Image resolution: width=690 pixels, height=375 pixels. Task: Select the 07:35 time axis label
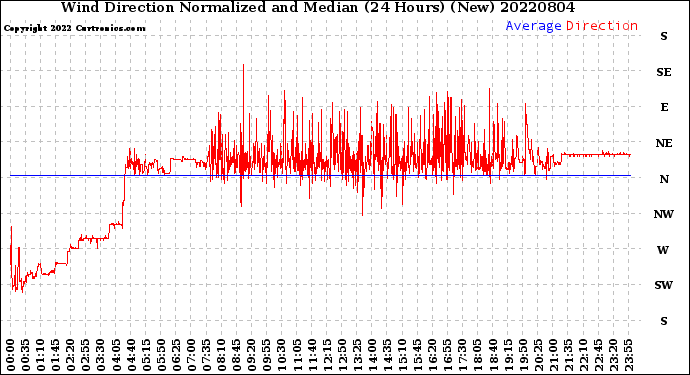(x=206, y=355)
